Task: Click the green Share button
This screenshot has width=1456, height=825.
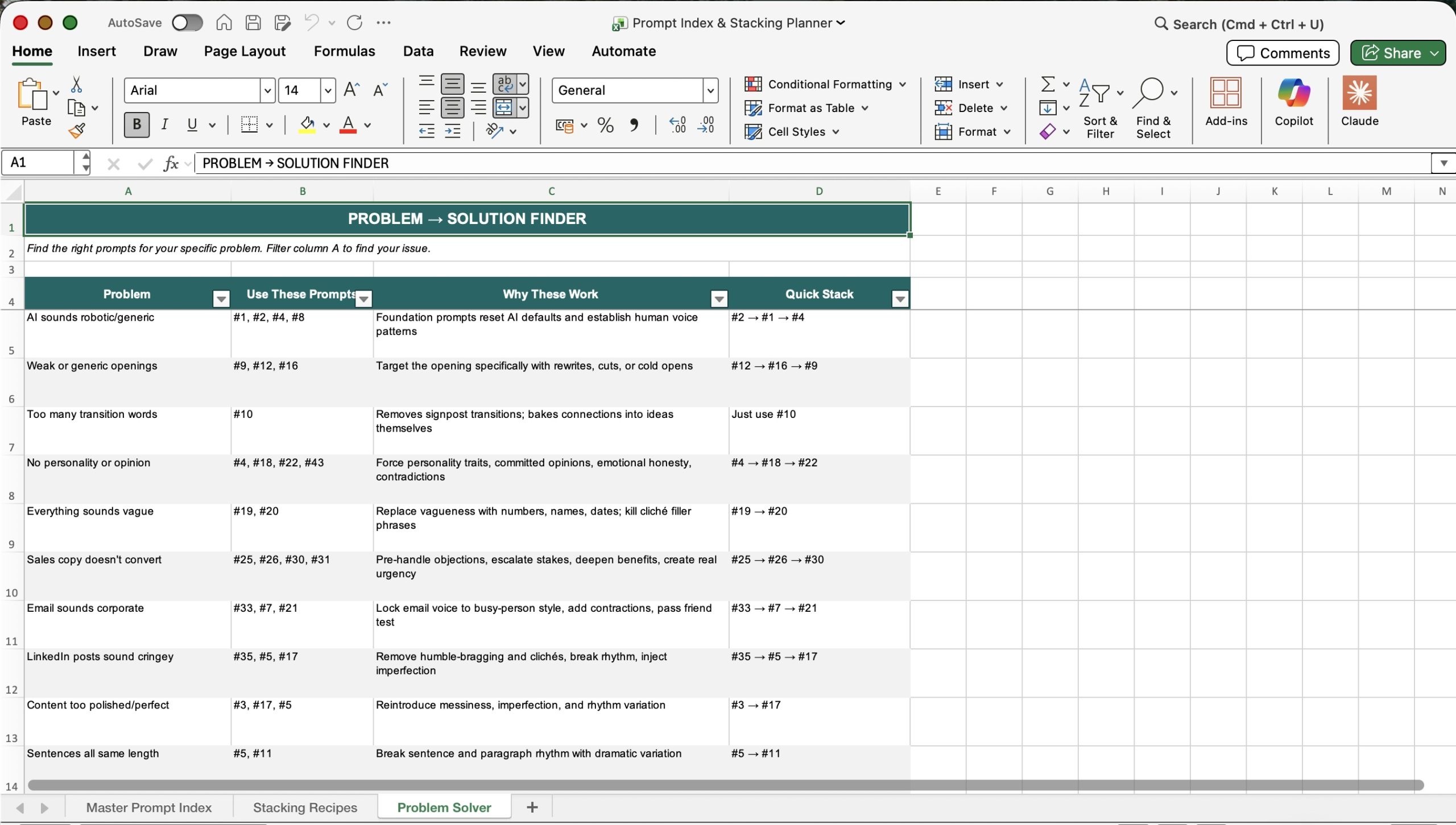Action: [x=1391, y=53]
